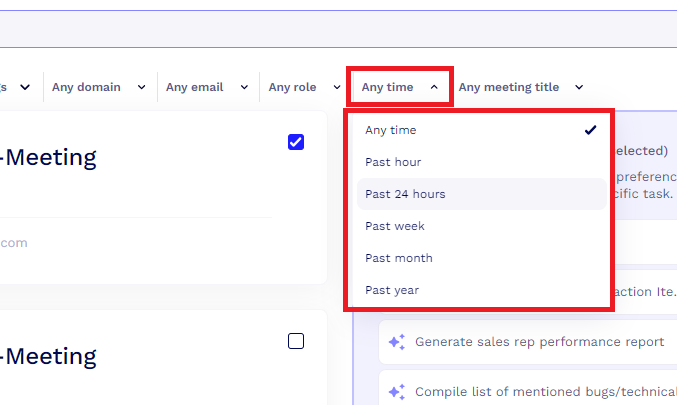Screen dimensions: 677x405
Task: Expand the Any meeting title filter
Action: pyautogui.click(x=520, y=87)
